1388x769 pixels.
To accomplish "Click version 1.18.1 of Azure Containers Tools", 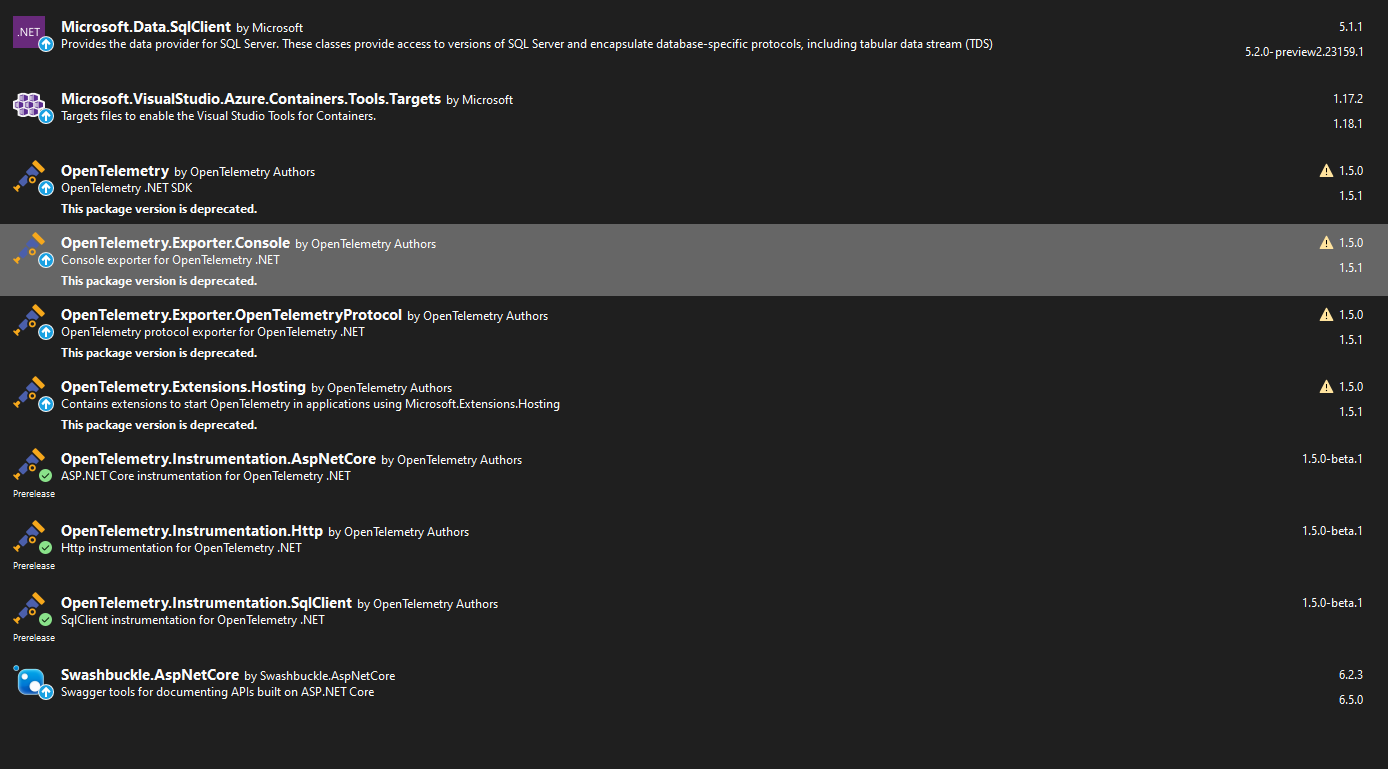I will (1349, 123).
